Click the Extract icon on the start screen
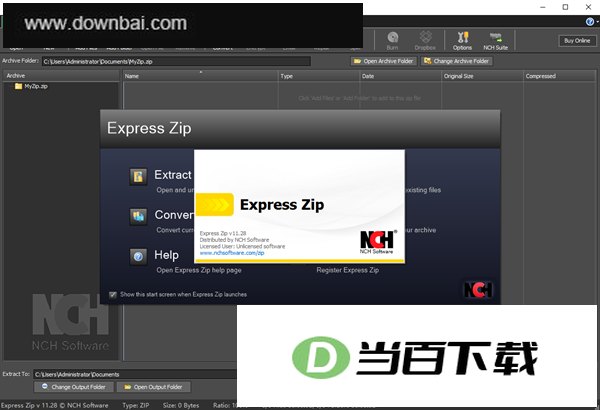The height and width of the screenshot is (410, 600). pyautogui.click(x=138, y=176)
